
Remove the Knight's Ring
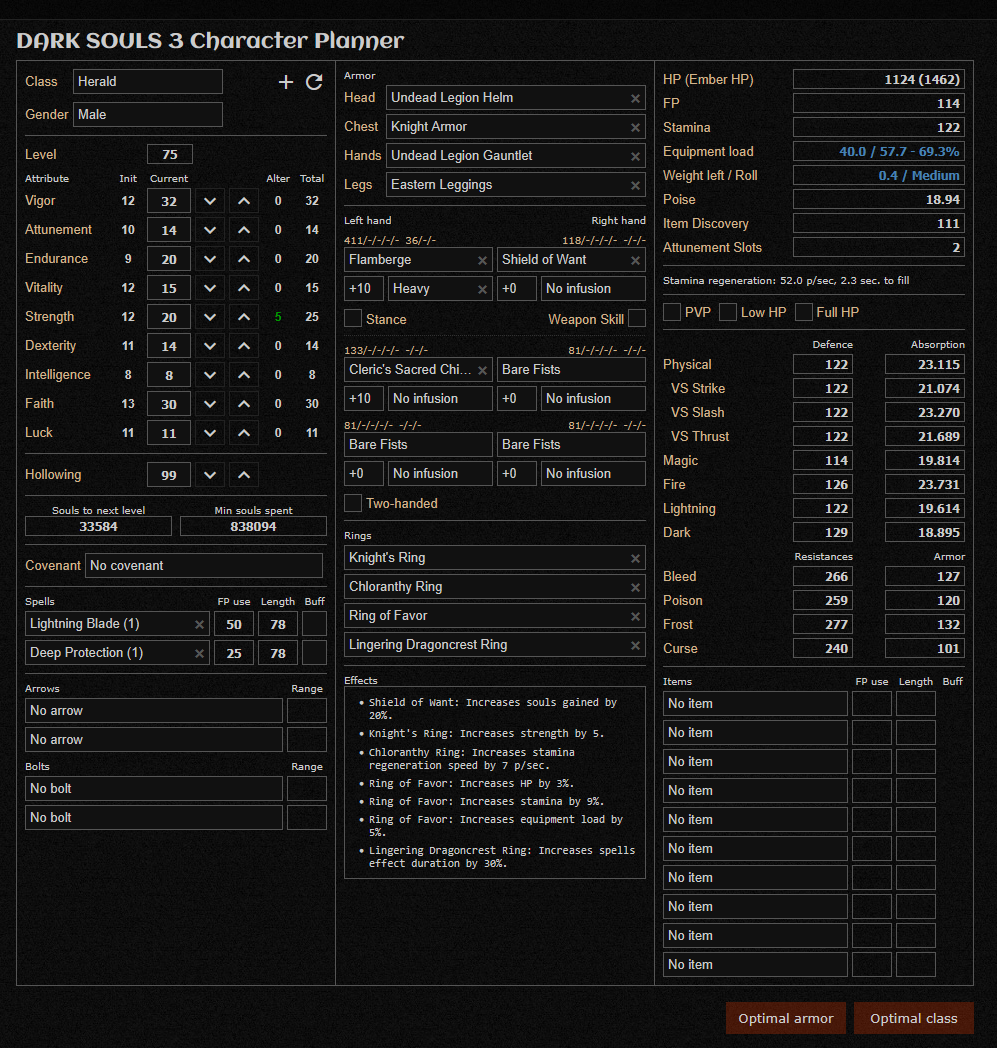coord(635,558)
